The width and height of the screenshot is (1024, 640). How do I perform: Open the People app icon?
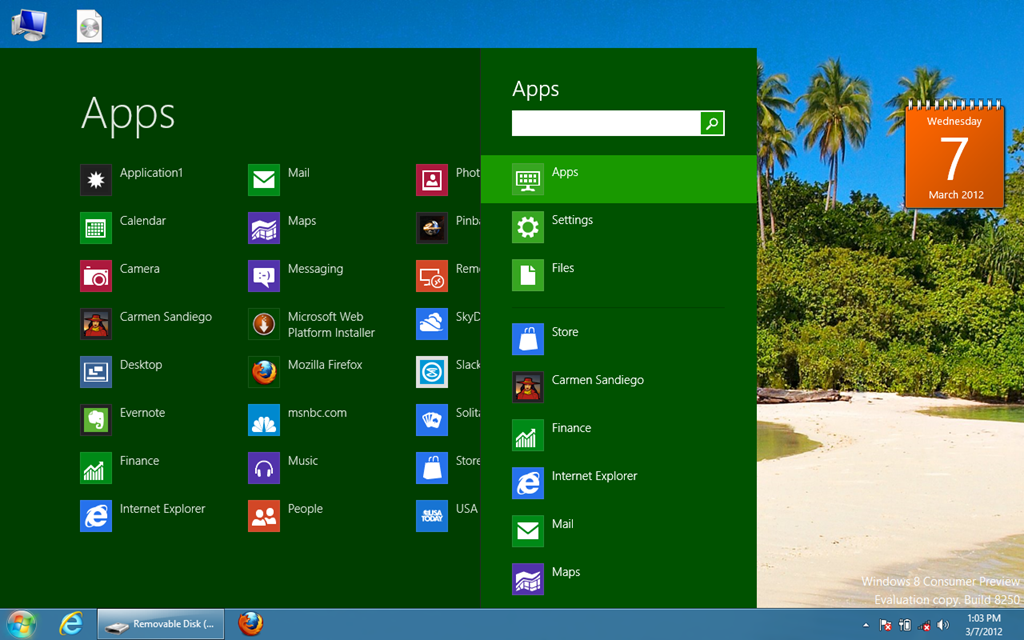(x=264, y=516)
